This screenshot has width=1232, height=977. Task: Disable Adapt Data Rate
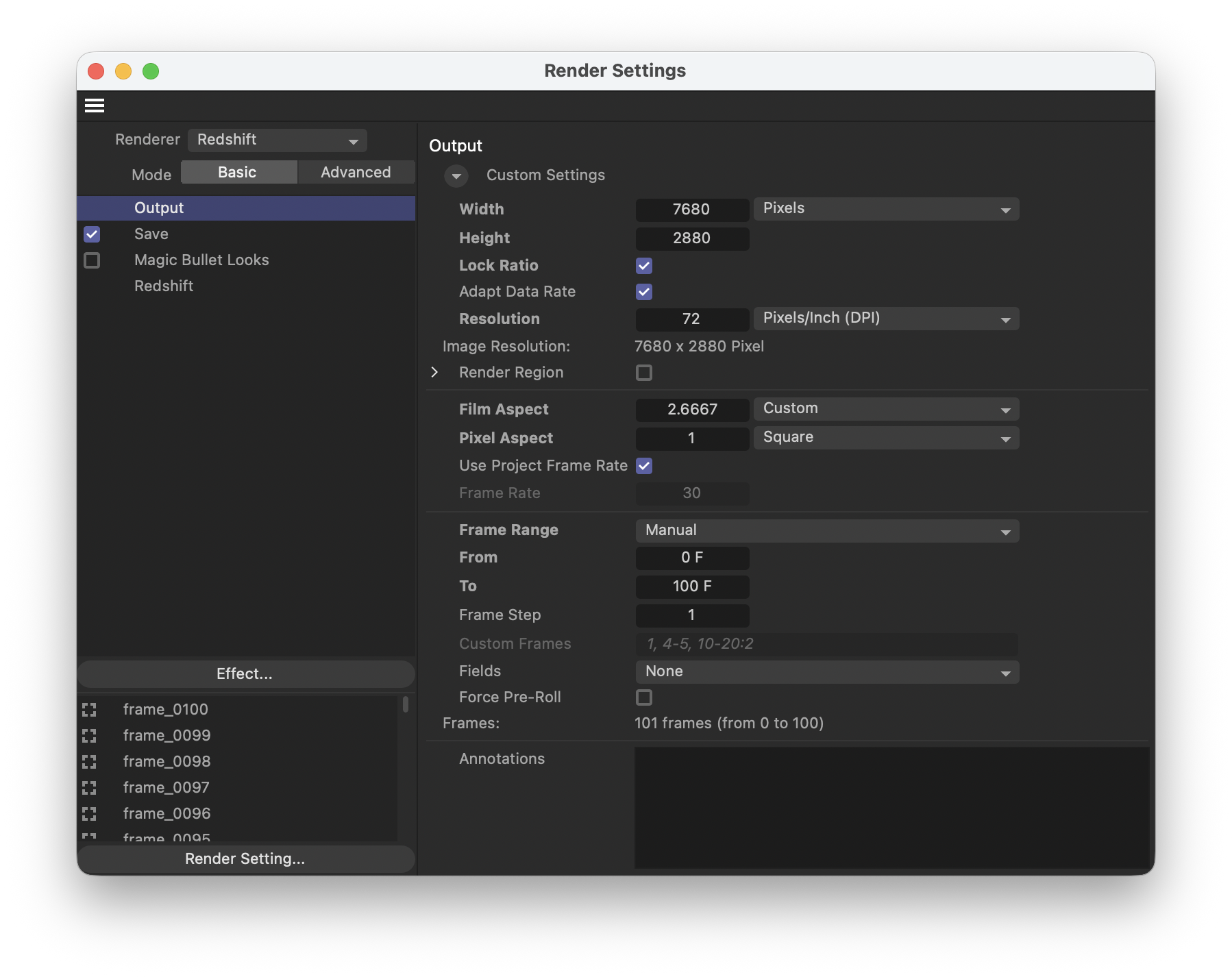[643, 292]
